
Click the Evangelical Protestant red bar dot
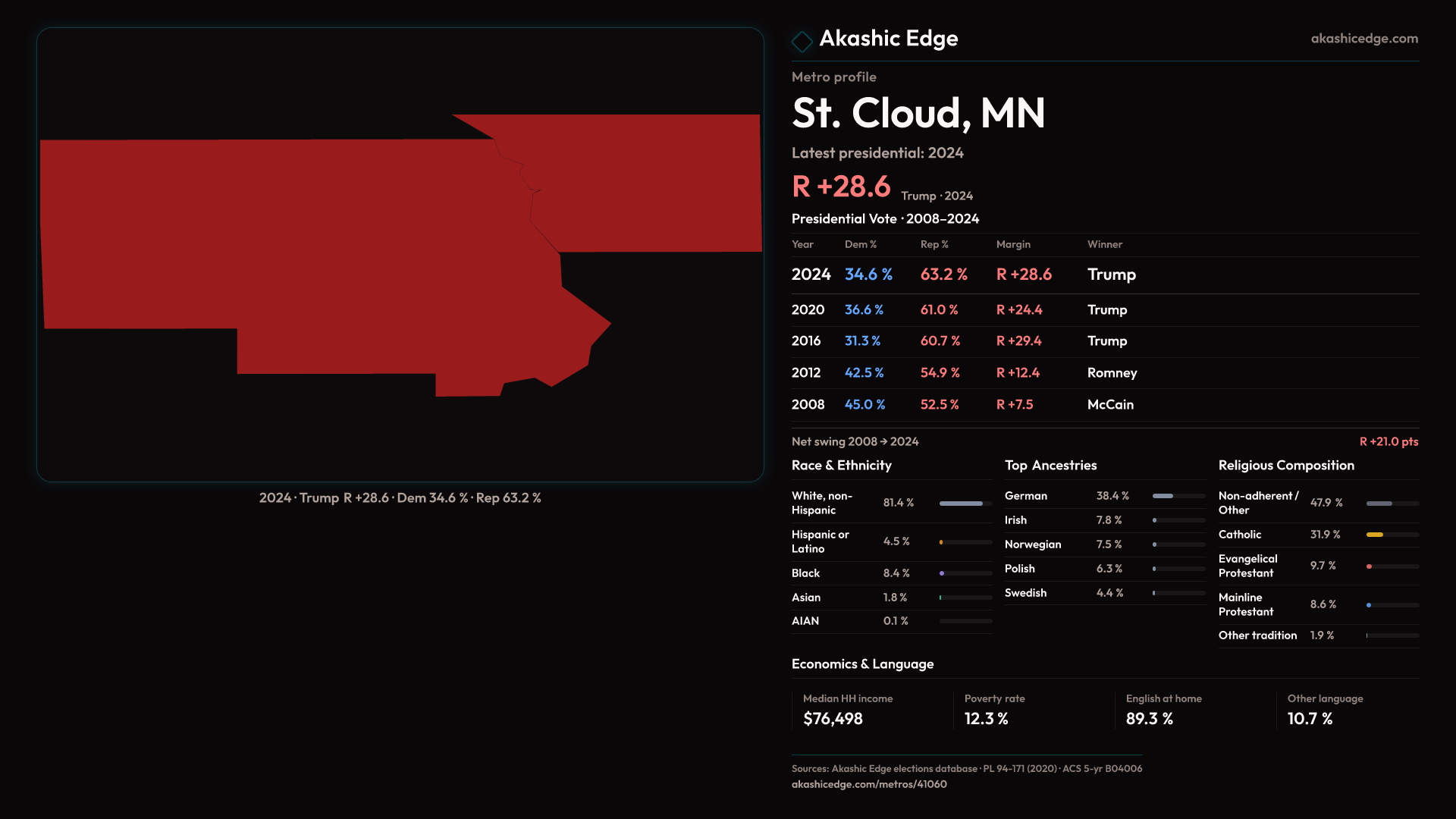[1369, 566]
